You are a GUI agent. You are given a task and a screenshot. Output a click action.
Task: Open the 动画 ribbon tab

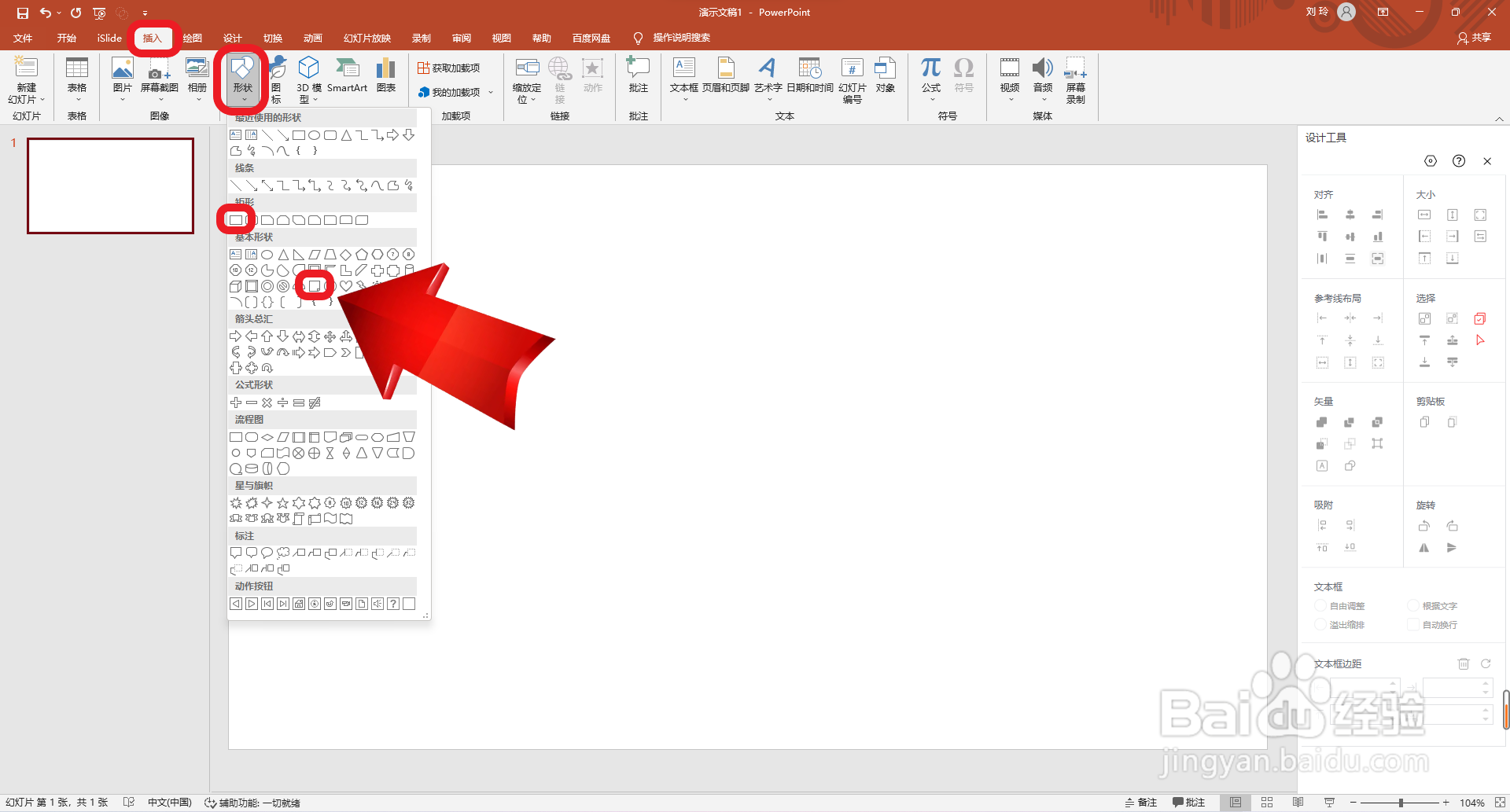click(x=313, y=38)
